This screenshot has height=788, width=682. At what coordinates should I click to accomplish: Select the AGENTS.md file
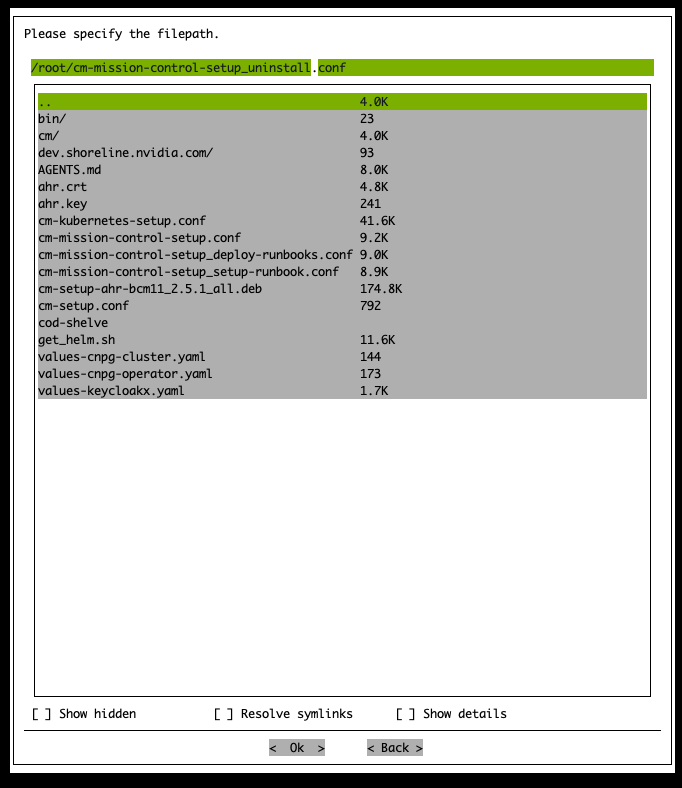tap(342, 170)
